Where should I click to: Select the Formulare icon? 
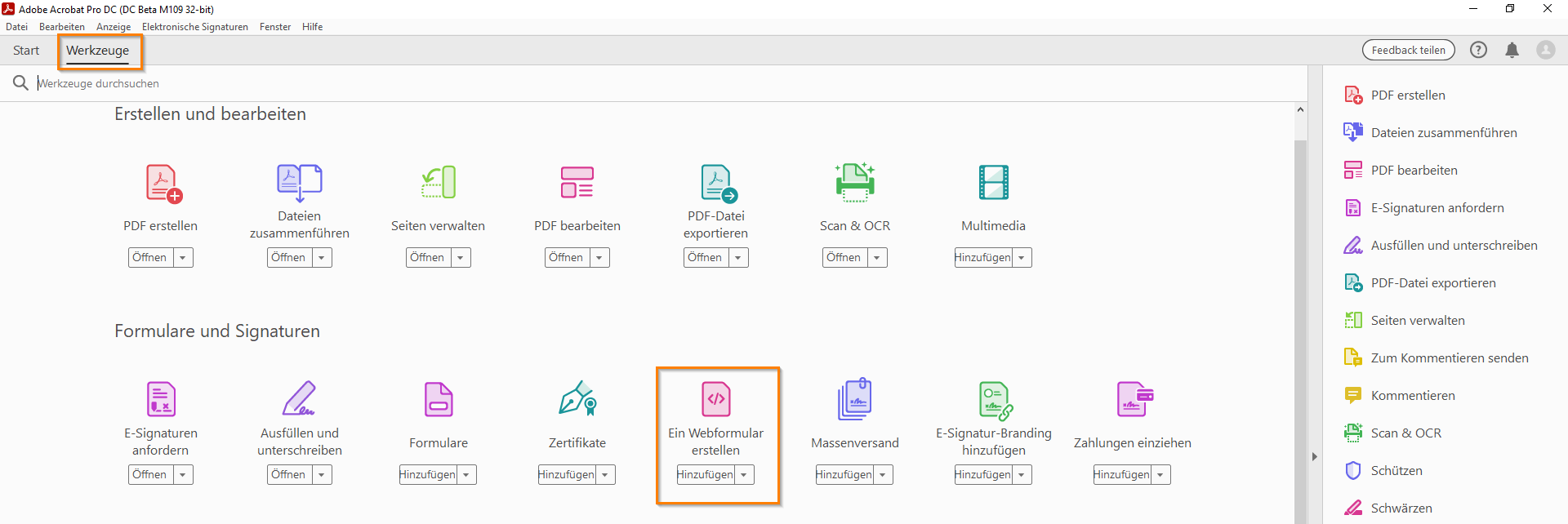439,399
